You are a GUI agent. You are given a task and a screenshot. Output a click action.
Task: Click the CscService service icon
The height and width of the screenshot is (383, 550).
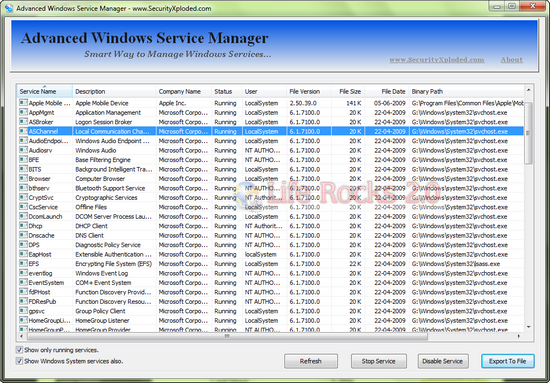pyautogui.click(x=23, y=207)
